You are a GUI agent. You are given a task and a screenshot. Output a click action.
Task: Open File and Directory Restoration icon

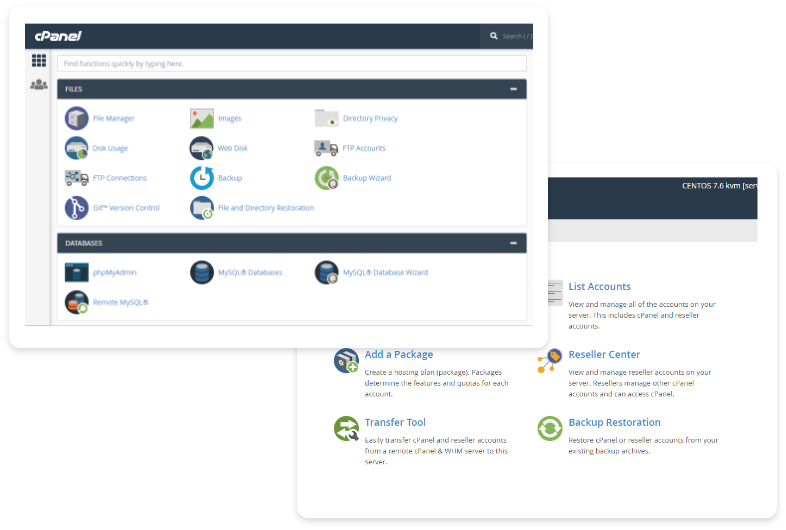click(202, 208)
